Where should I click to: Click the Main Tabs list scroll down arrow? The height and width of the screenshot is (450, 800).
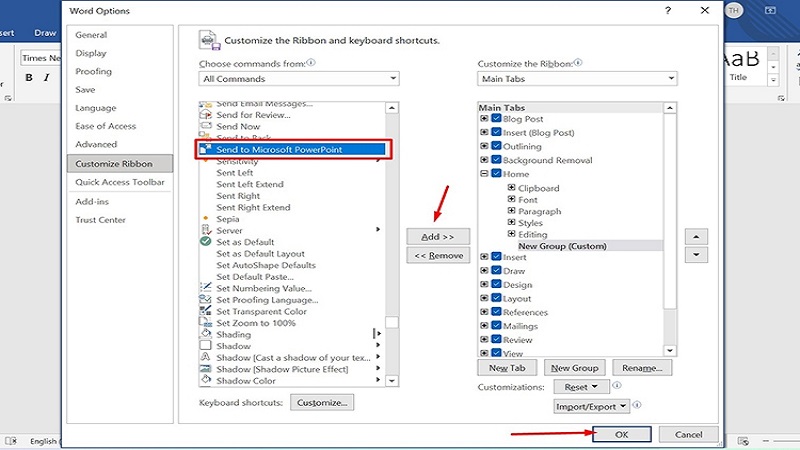(669, 351)
